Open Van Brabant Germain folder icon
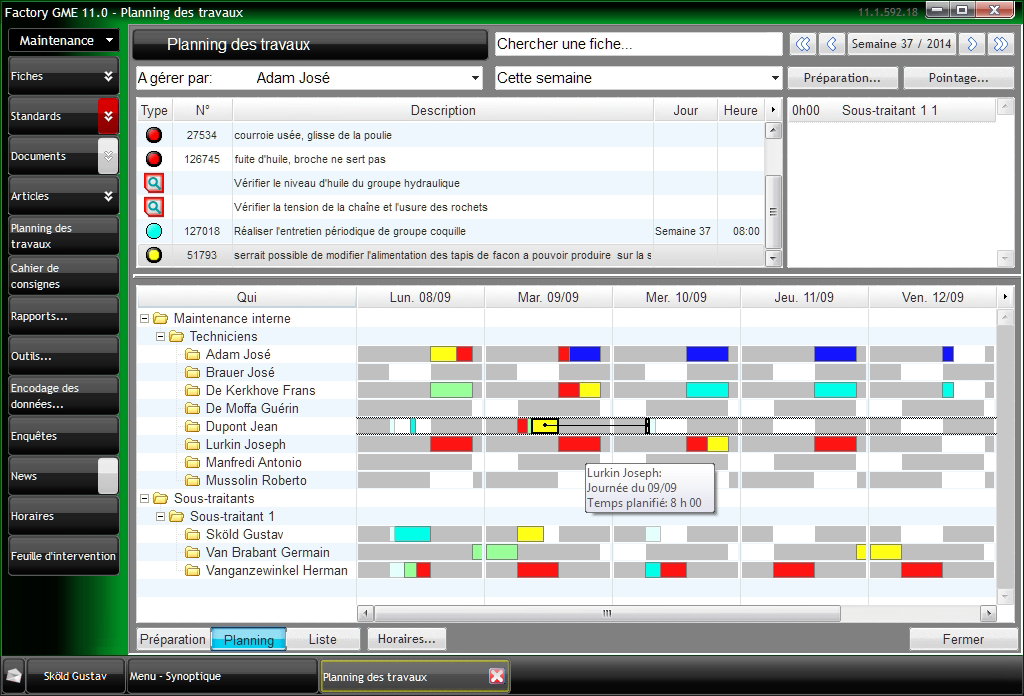Viewport: 1024px width, 696px height. coord(192,552)
